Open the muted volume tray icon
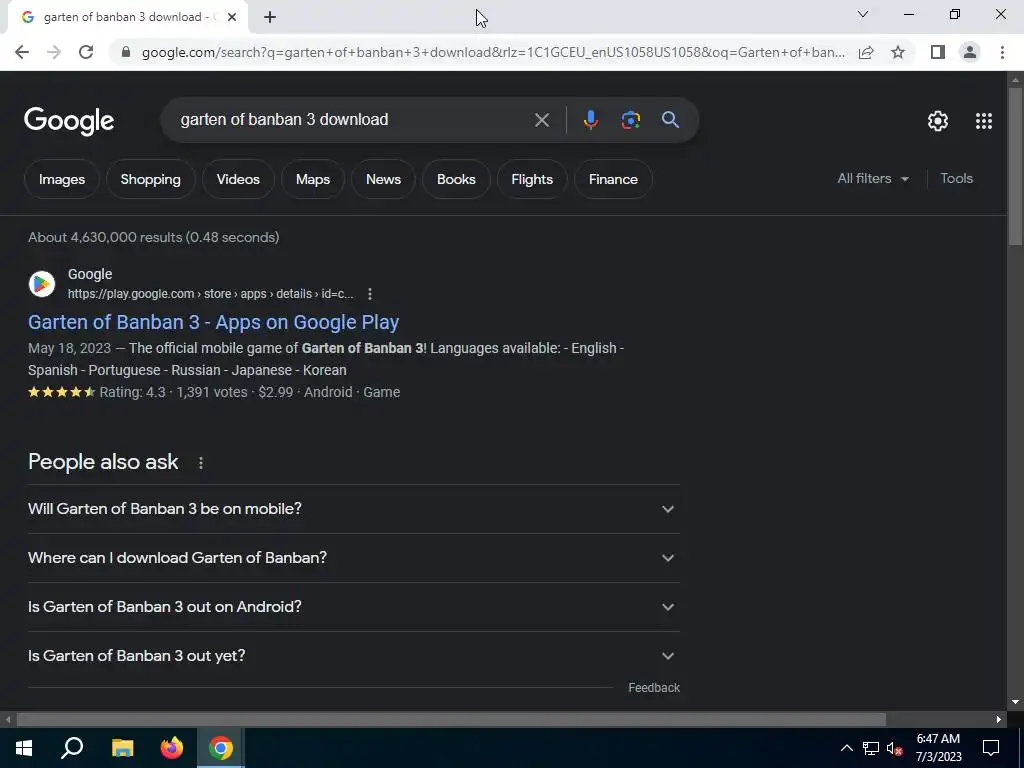The image size is (1024, 768). [x=895, y=748]
